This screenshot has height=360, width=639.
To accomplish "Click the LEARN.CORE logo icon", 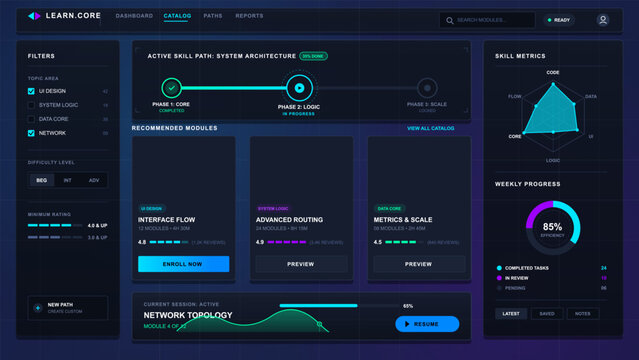I will (x=34, y=16).
